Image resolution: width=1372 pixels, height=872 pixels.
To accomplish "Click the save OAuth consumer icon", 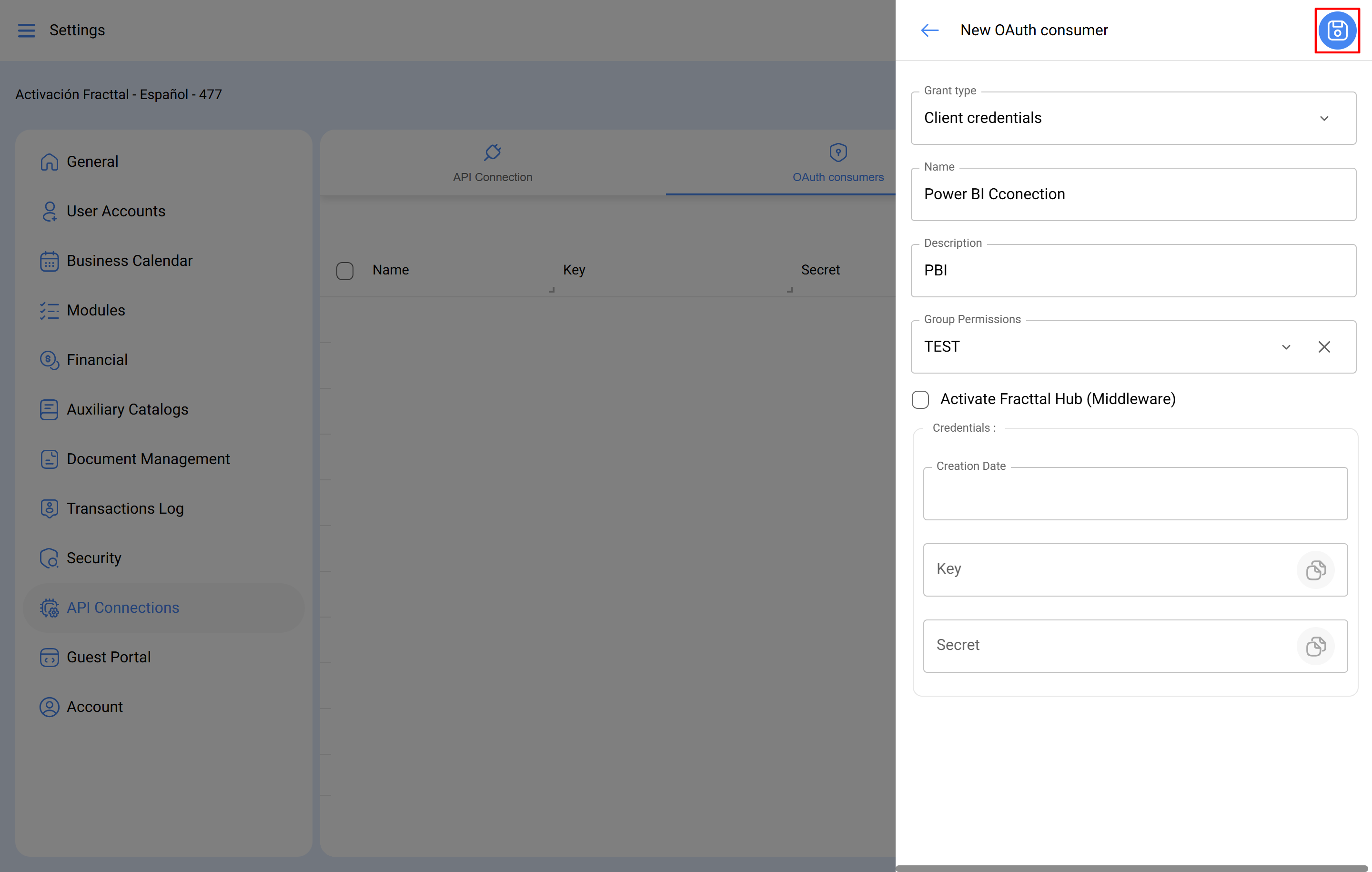I will coord(1337,30).
